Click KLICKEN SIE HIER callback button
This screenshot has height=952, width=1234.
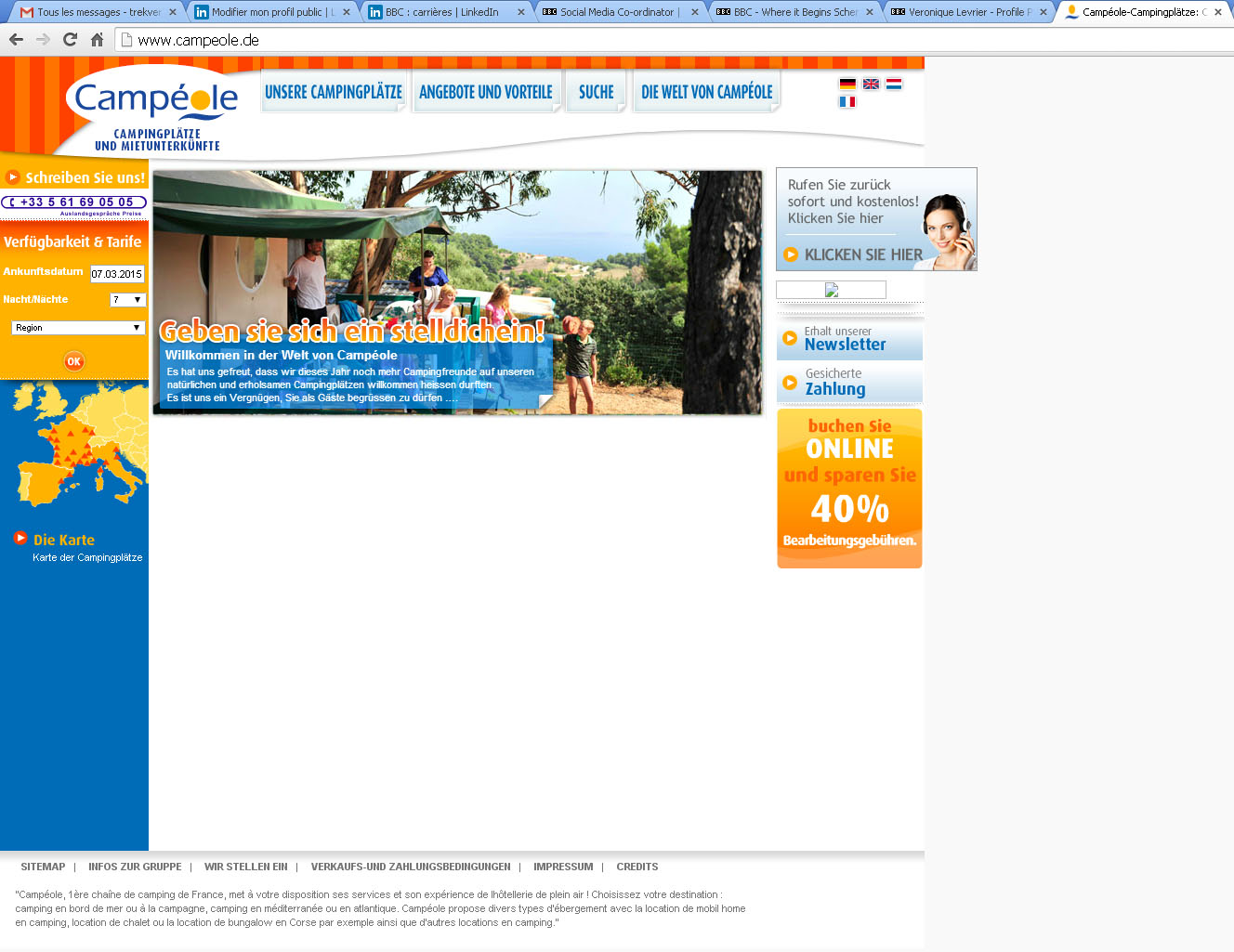coord(863,254)
